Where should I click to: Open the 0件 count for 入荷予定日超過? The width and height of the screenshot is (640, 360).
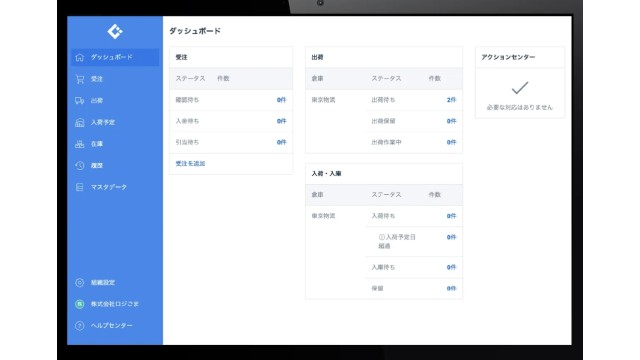[x=451, y=237]
